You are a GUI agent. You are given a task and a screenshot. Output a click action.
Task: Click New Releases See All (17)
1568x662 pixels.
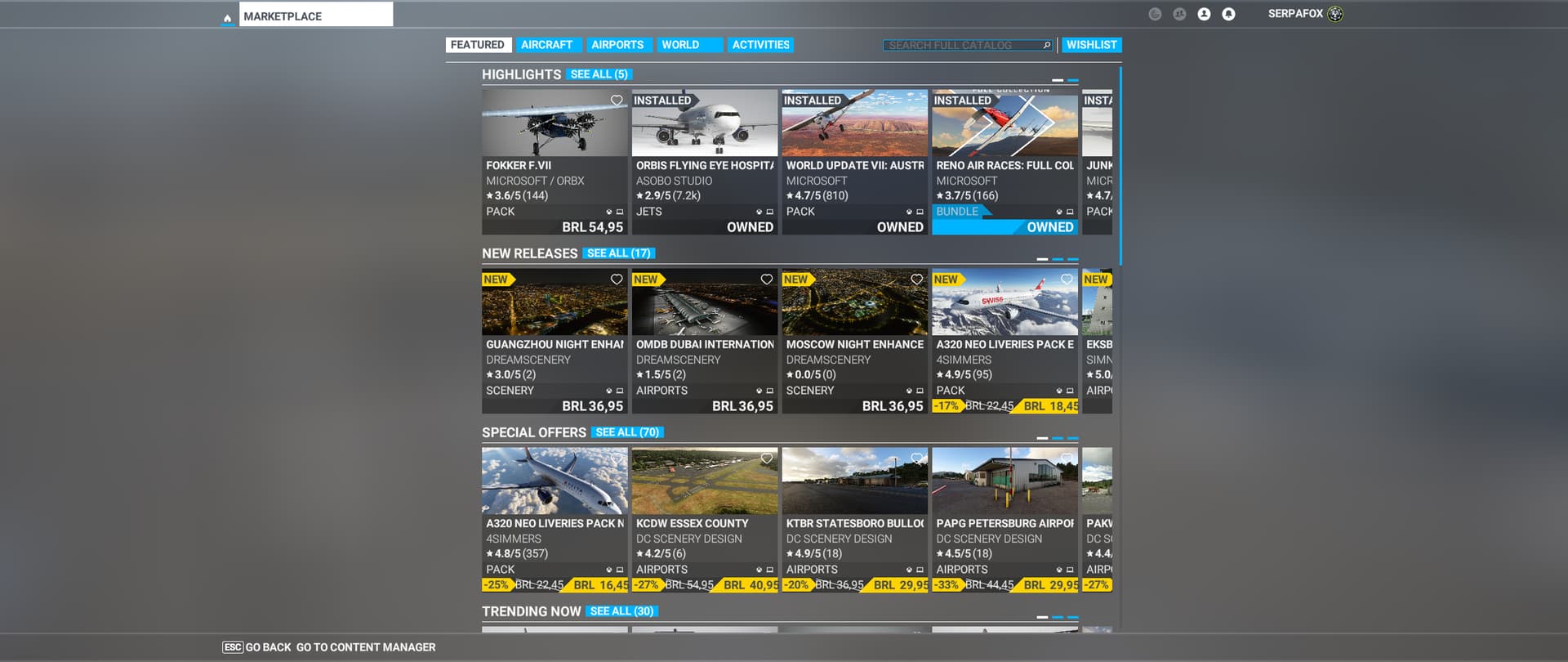coord(619,253)
